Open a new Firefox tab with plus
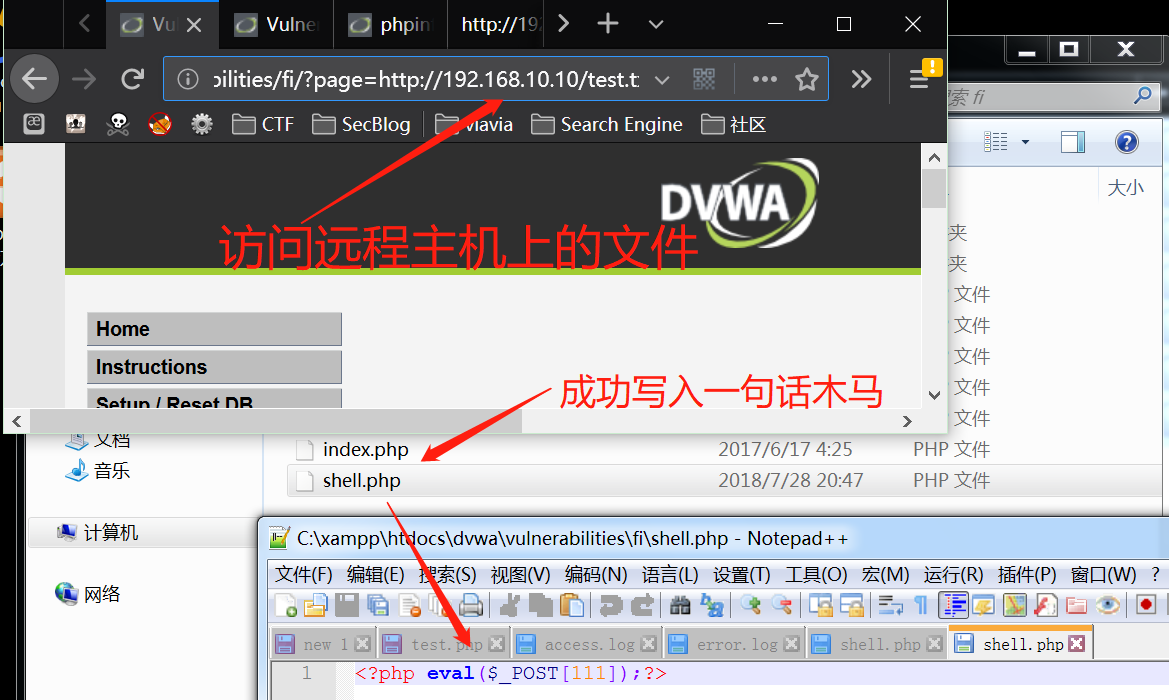The height and width of the screenshot is (700, 1169). (608, 24)
